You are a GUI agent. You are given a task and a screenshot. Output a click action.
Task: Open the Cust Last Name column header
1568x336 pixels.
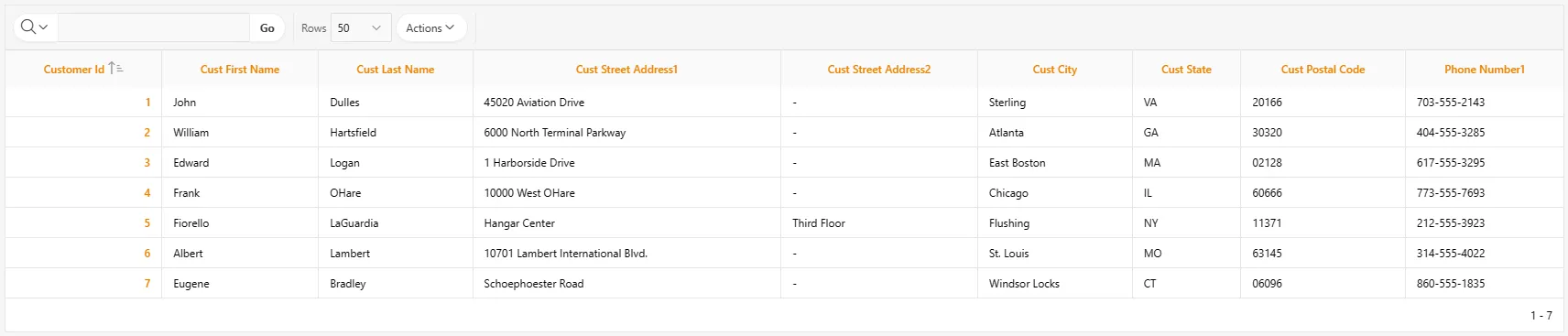[x=396, y=69]
